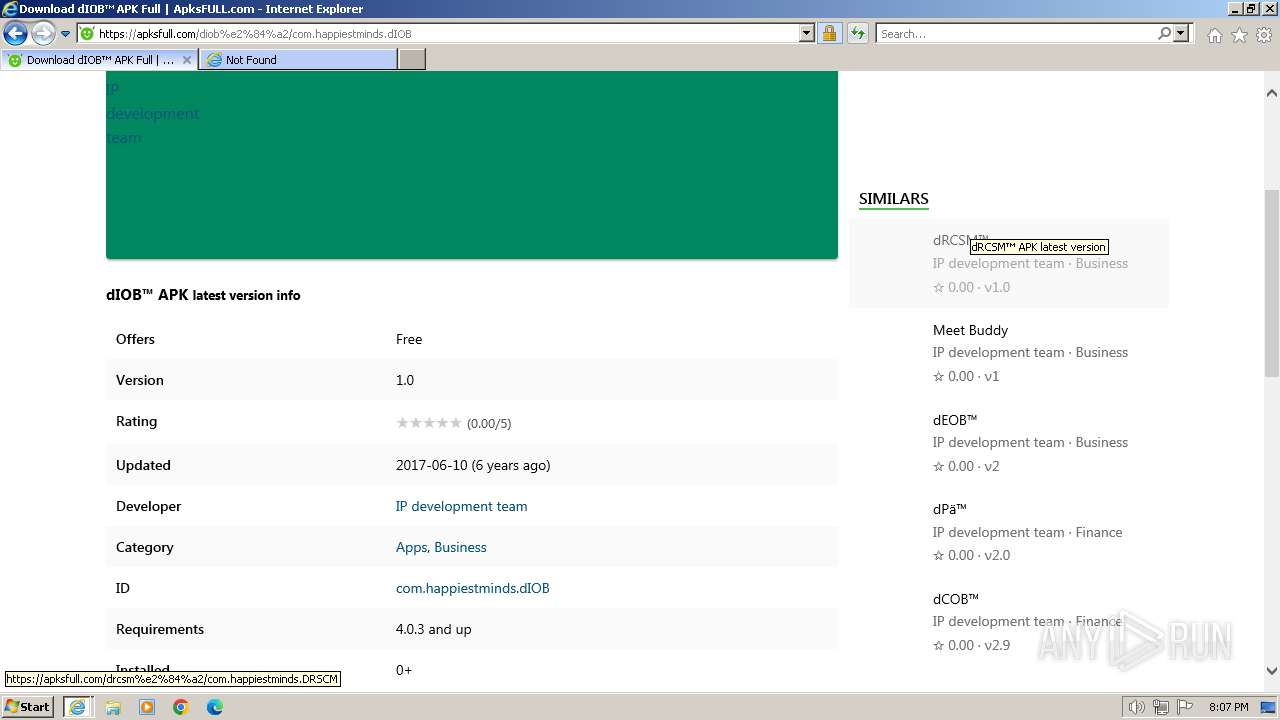Click the '4.0.3 and up' requirements value

click(434, 629)
